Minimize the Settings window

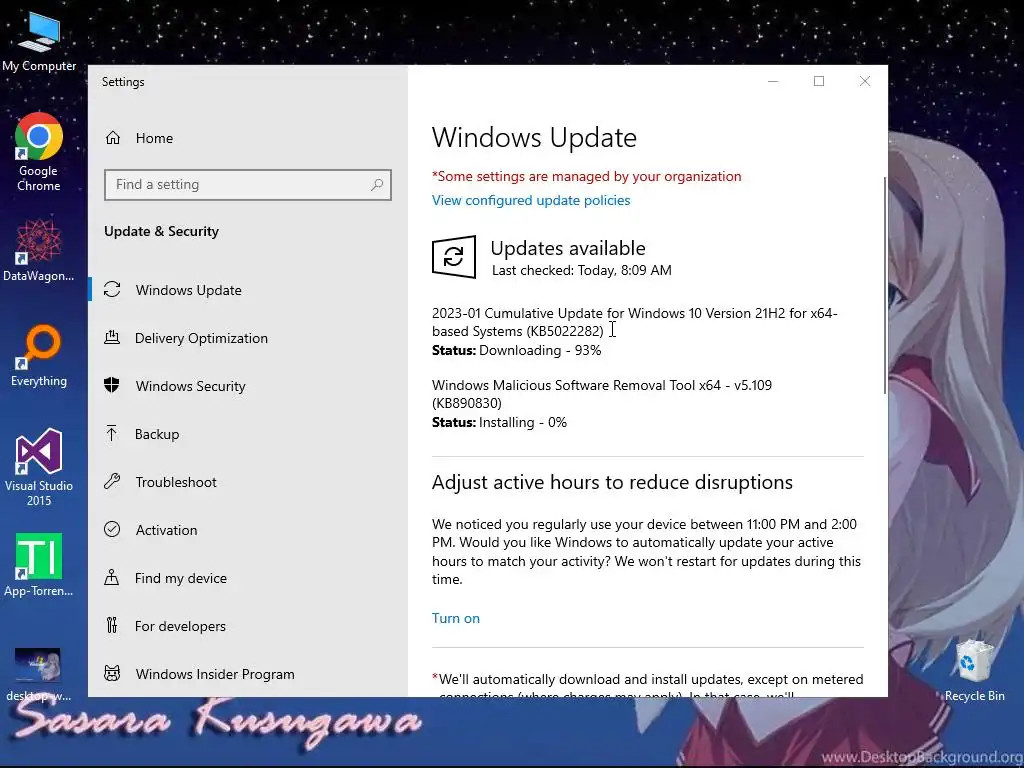point(773,81)
